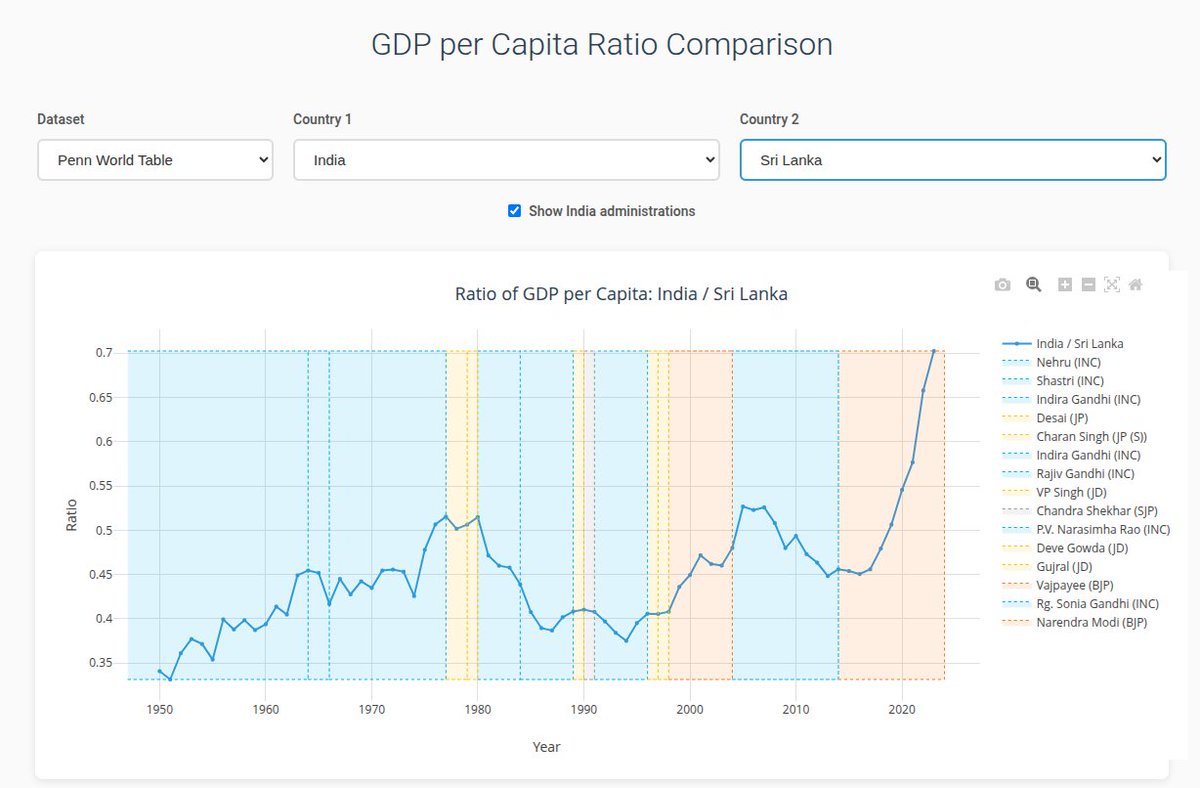The width and height of the screenshot is (1200, 788).
Task: Toggle Vajpayee (BJP) legend entry
Action: (x=1074, y=585)
